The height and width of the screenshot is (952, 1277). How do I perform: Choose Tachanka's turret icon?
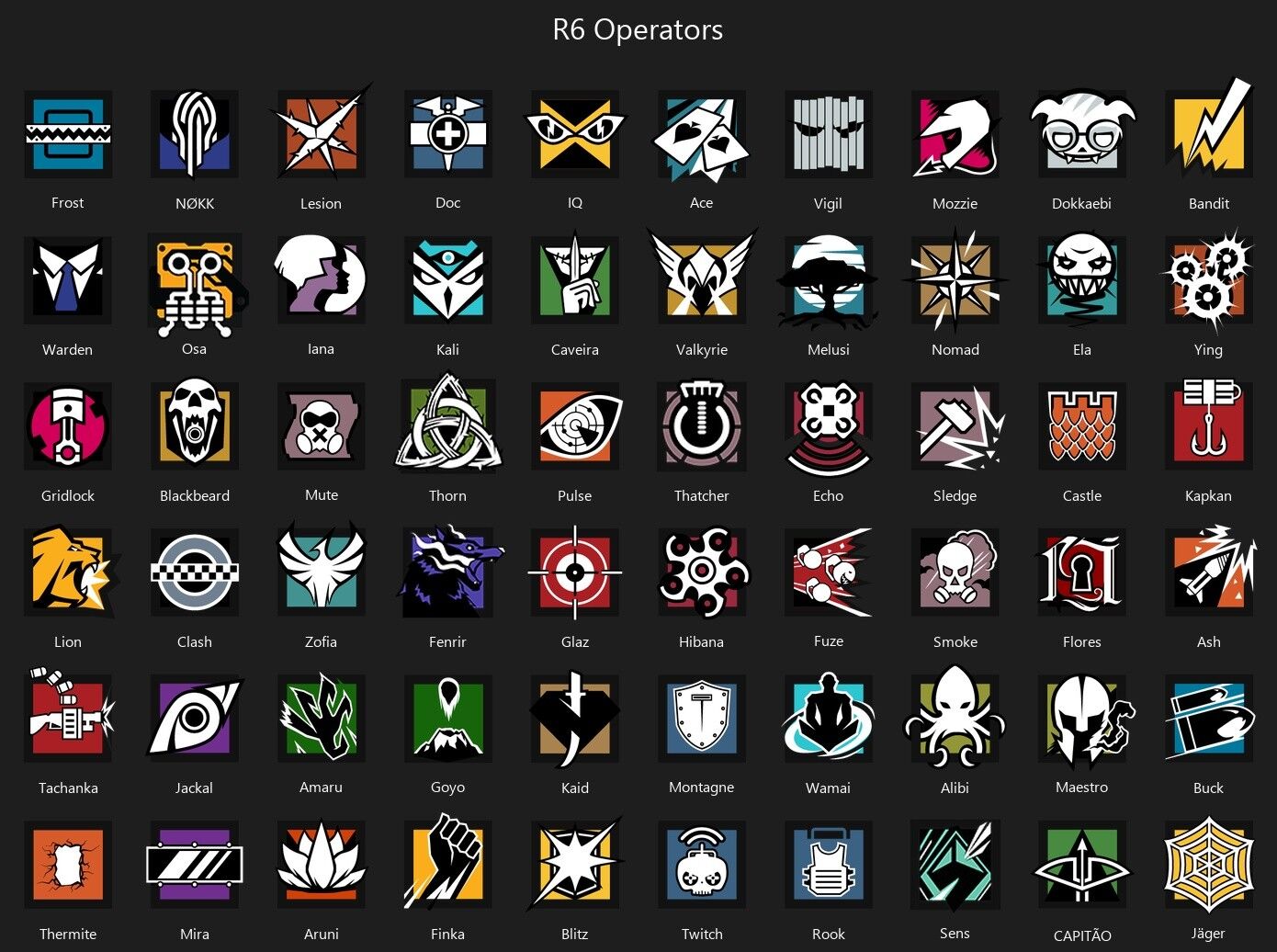point(70,717)
